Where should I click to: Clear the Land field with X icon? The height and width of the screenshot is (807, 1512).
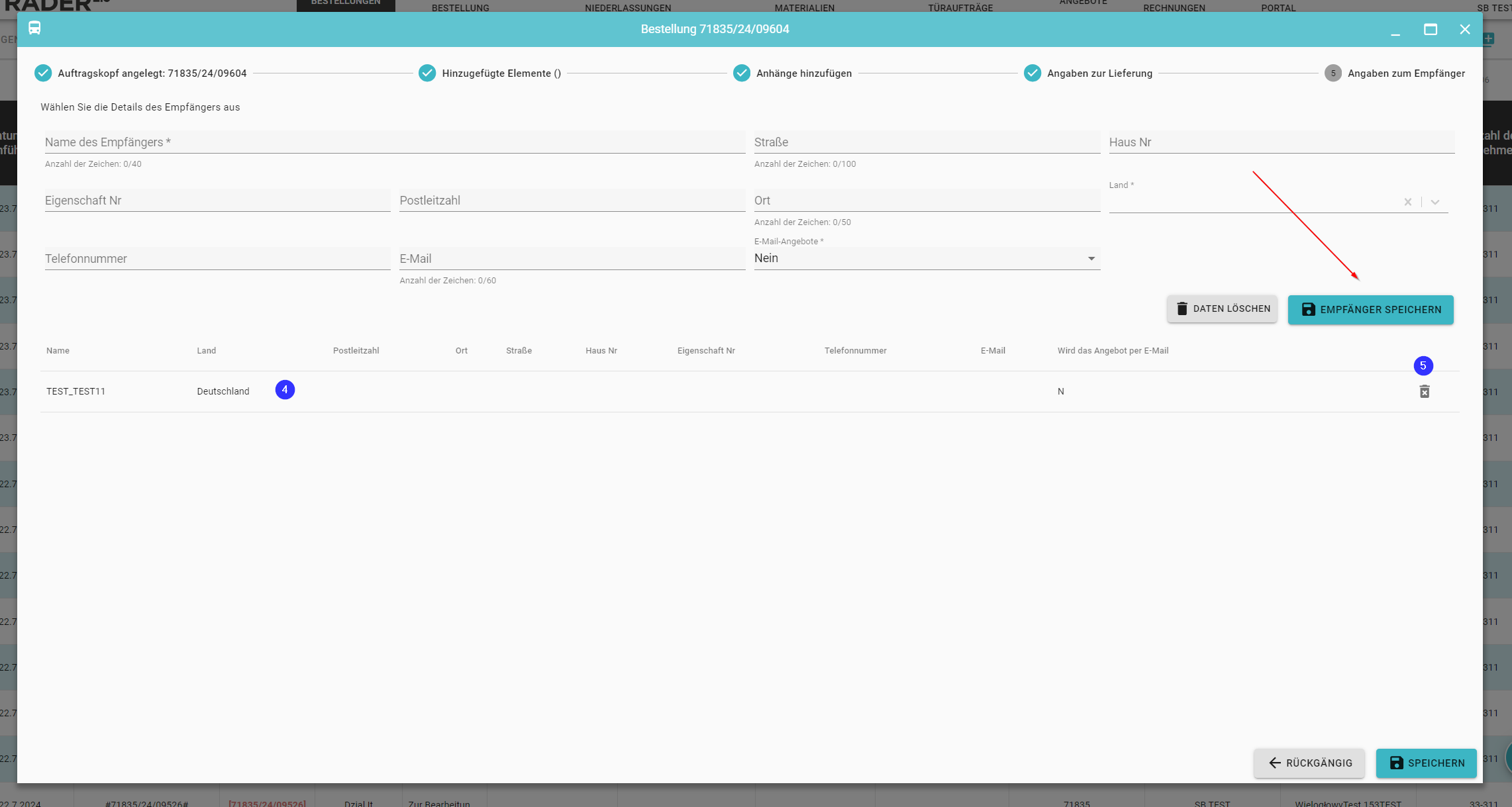[1407, 202]
